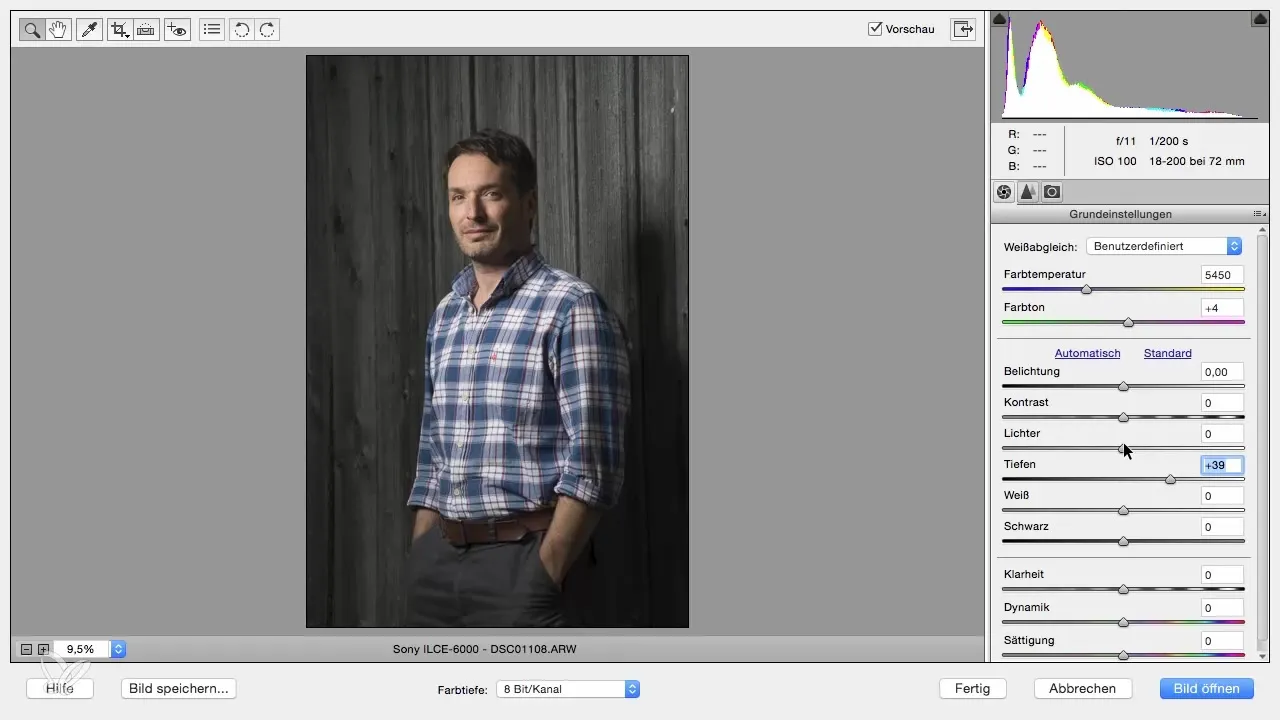Click the Bild öffnen button
Image resolution: width=1280 pixels, height=720 pixels.
[x=1206, y=688]
